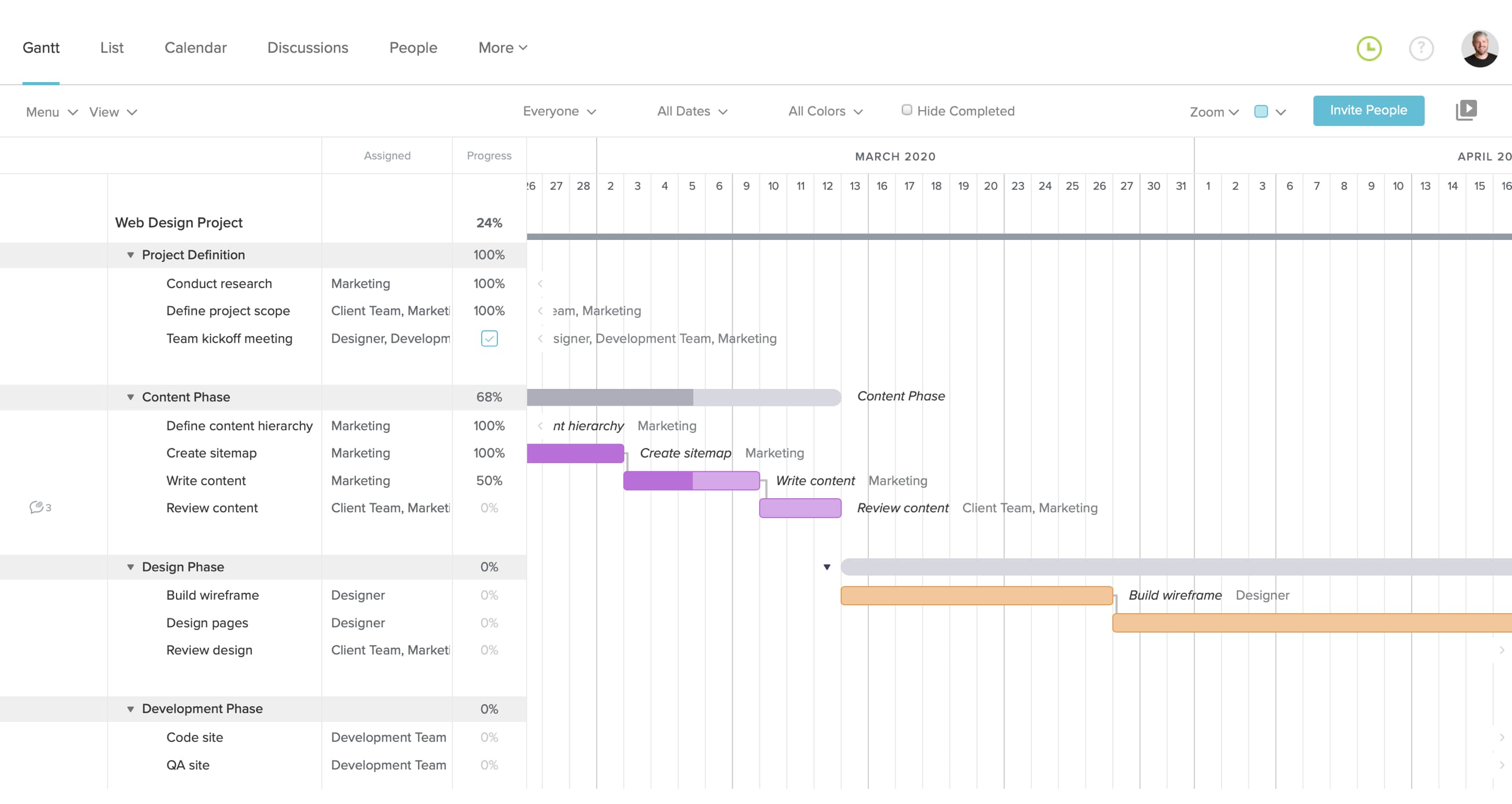Play the video tutorials icon near Invite People

1467,110
